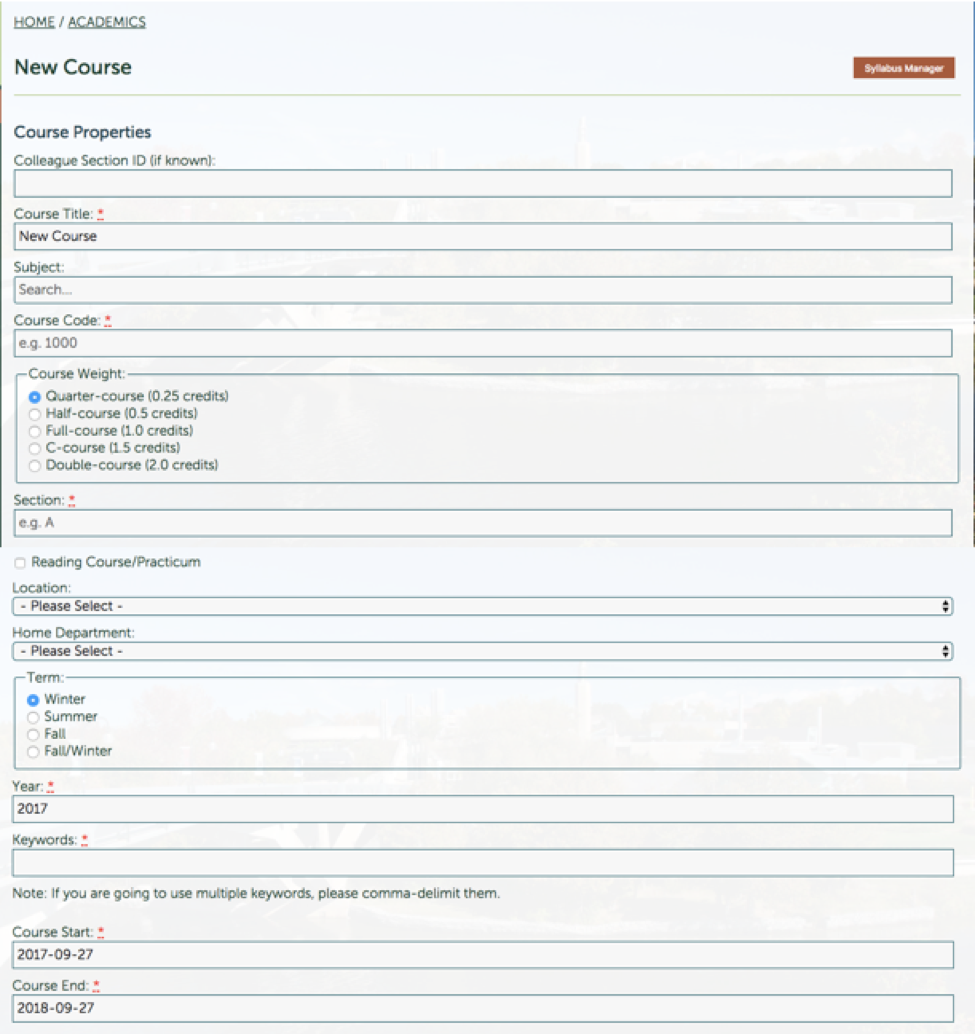
Task: Click the Course Start date field
Action: click(x=480, y=956)
